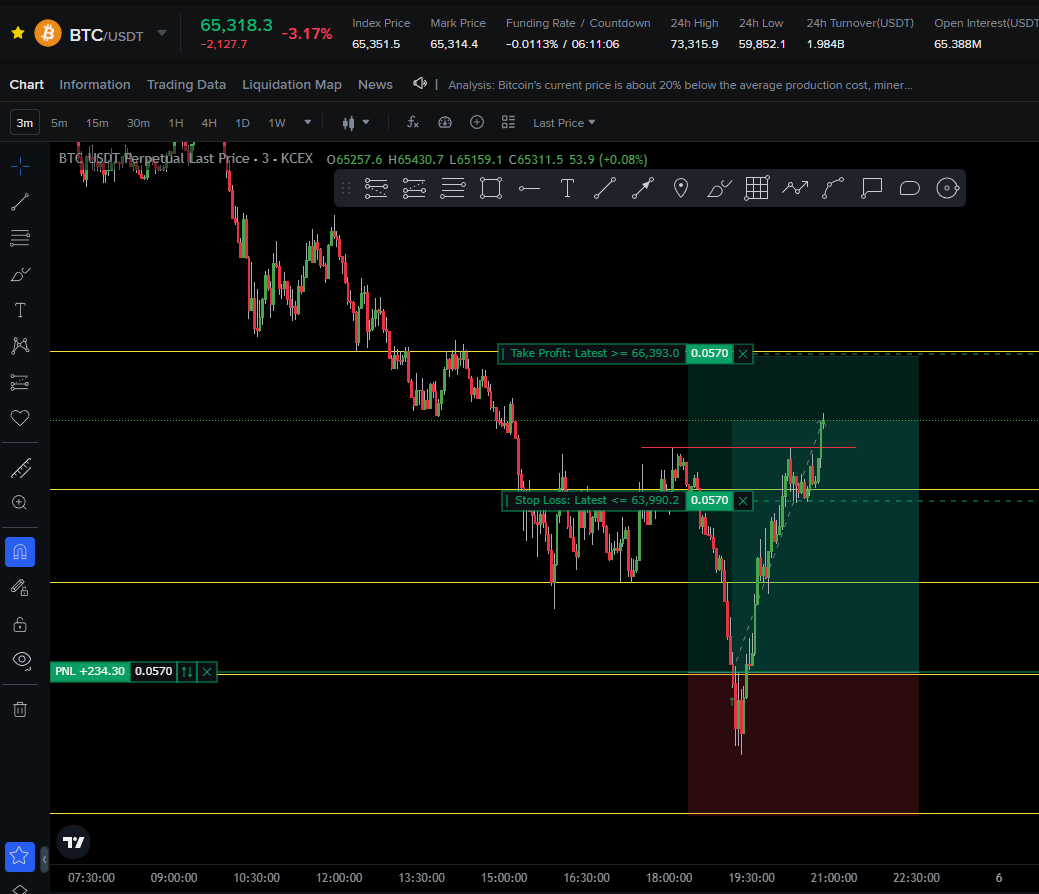Select the 1D timeframe
Image resolution: width=1039 pixels, height=894 pixels.
click(242, 123)
